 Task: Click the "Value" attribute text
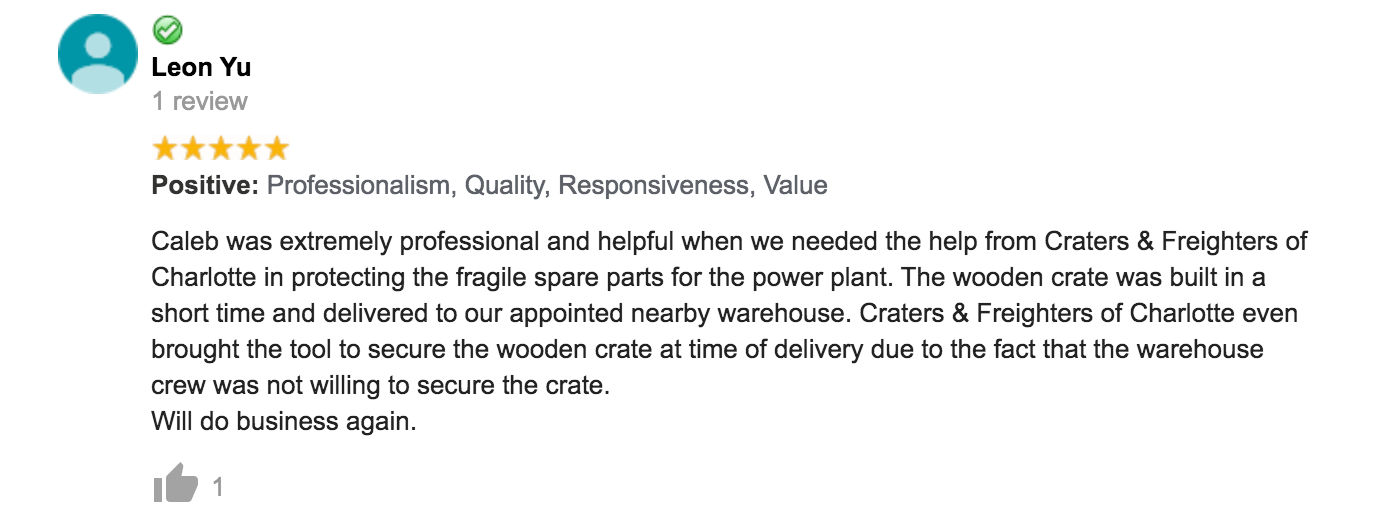pos(795,185)
